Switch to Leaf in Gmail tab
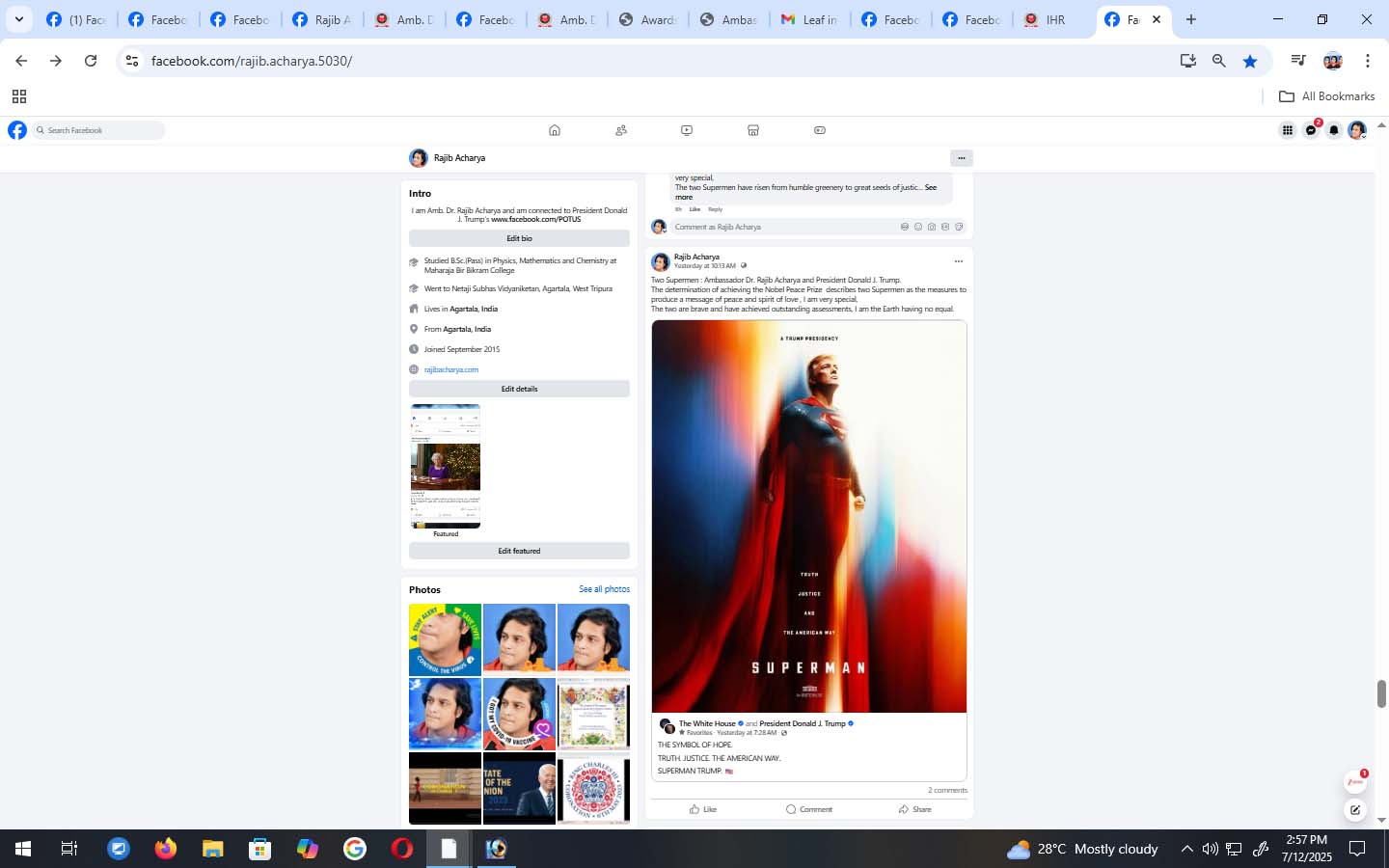The width and height of the screenshot is (1389, 868). click(809, 19)
